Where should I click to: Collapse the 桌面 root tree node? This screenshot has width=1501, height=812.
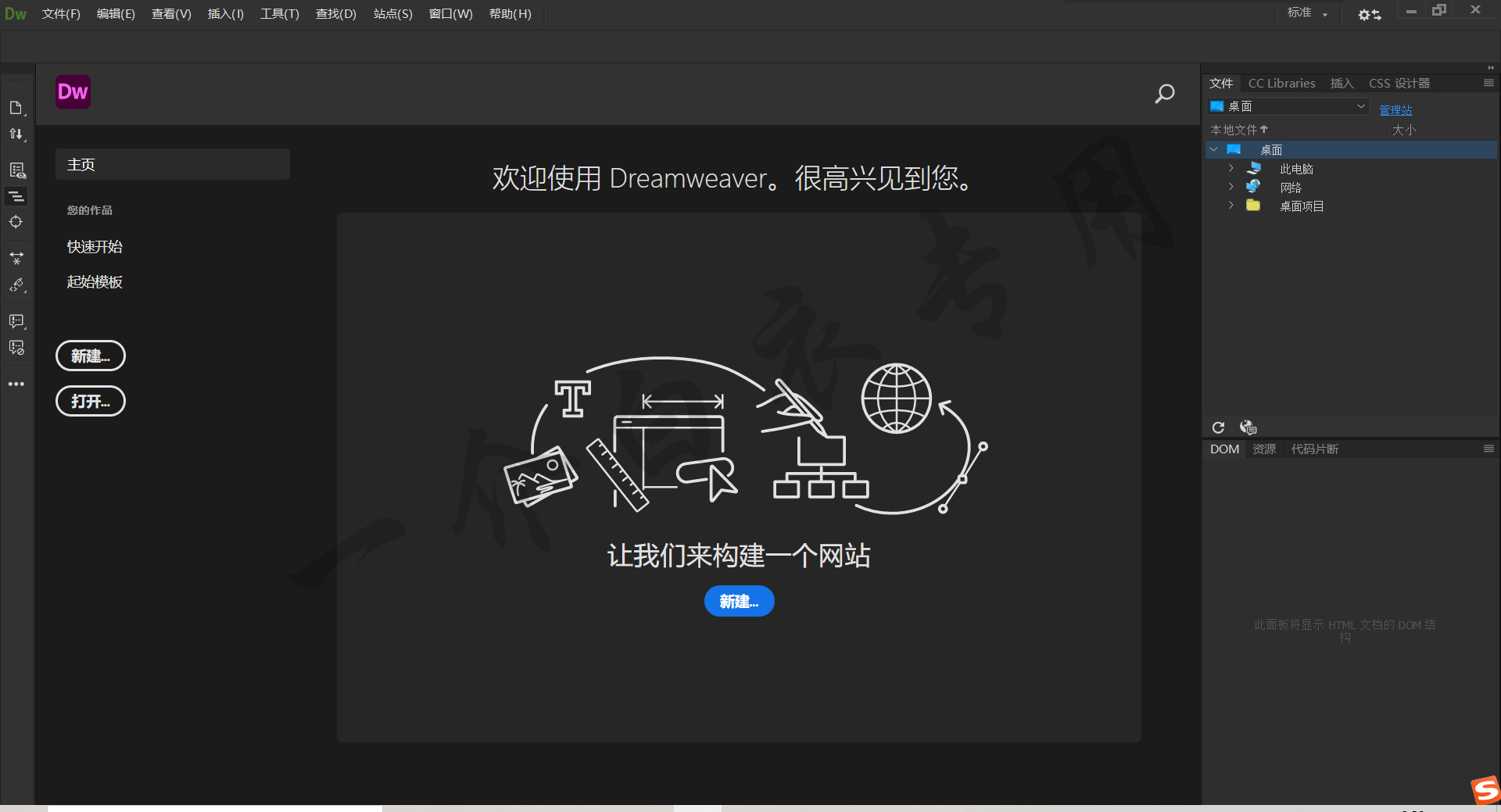[x=1214, y=149]
